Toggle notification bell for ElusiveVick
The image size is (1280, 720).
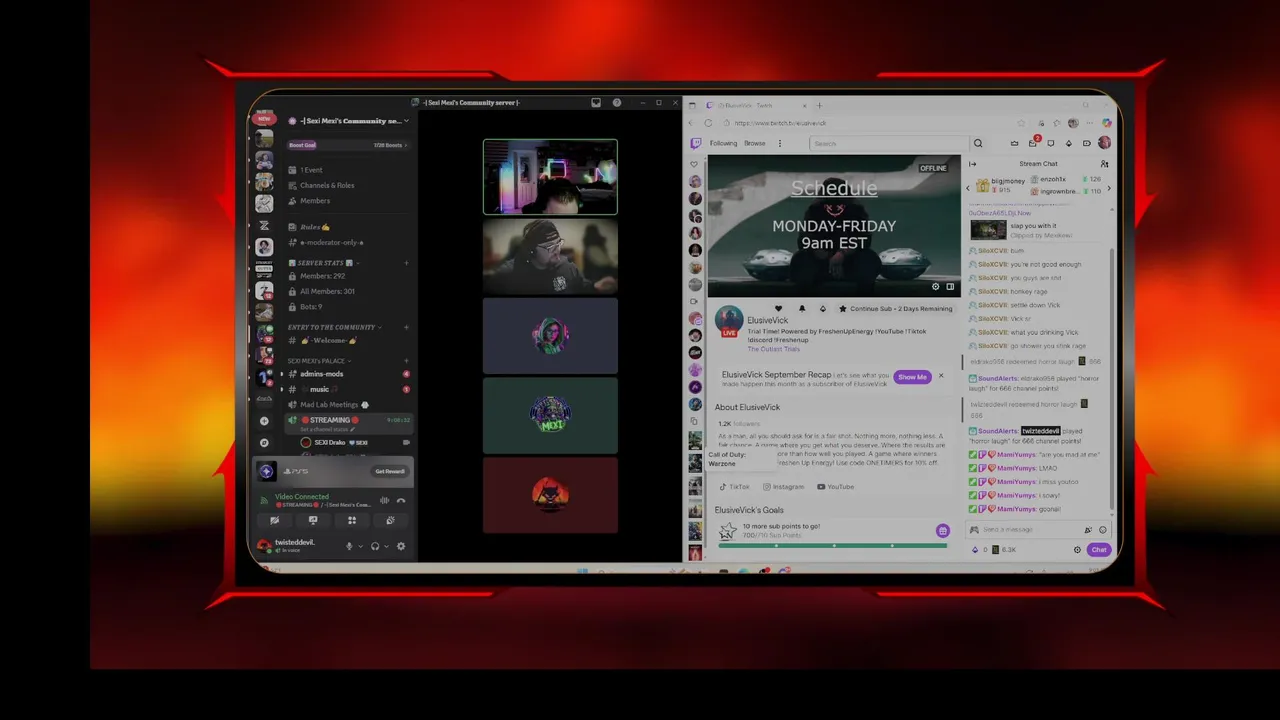coord(801,308)
